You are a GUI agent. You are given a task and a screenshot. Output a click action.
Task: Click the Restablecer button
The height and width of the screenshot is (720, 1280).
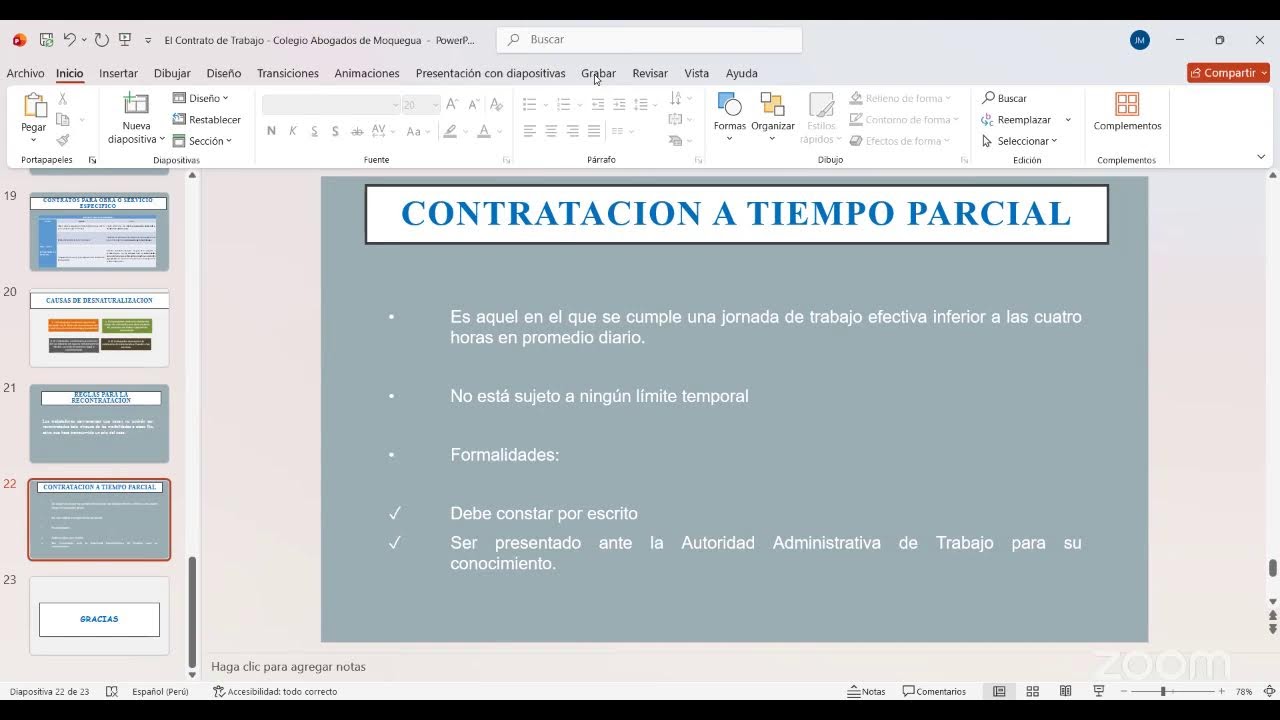coord(207,120)
